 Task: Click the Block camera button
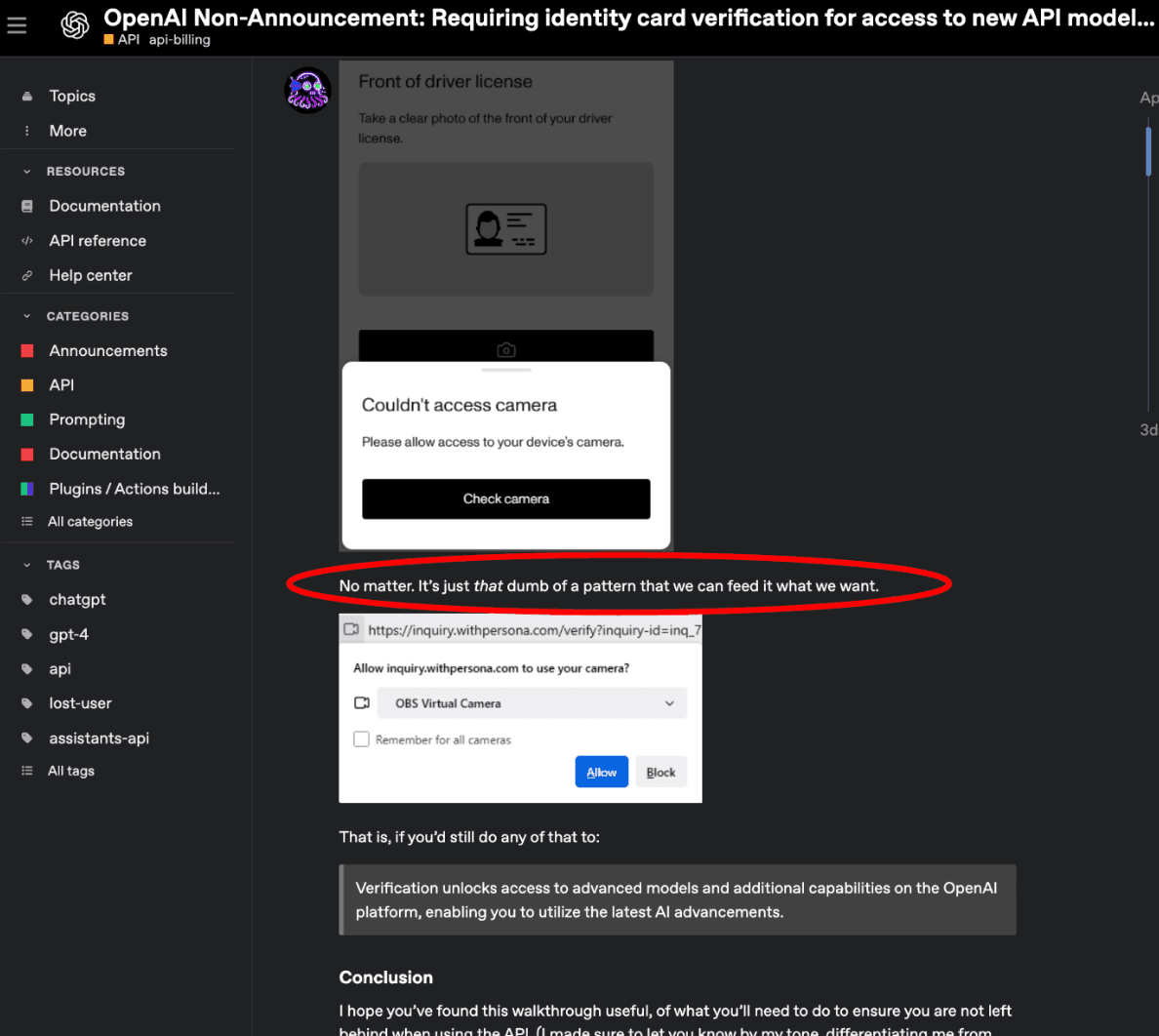[660, 772]
